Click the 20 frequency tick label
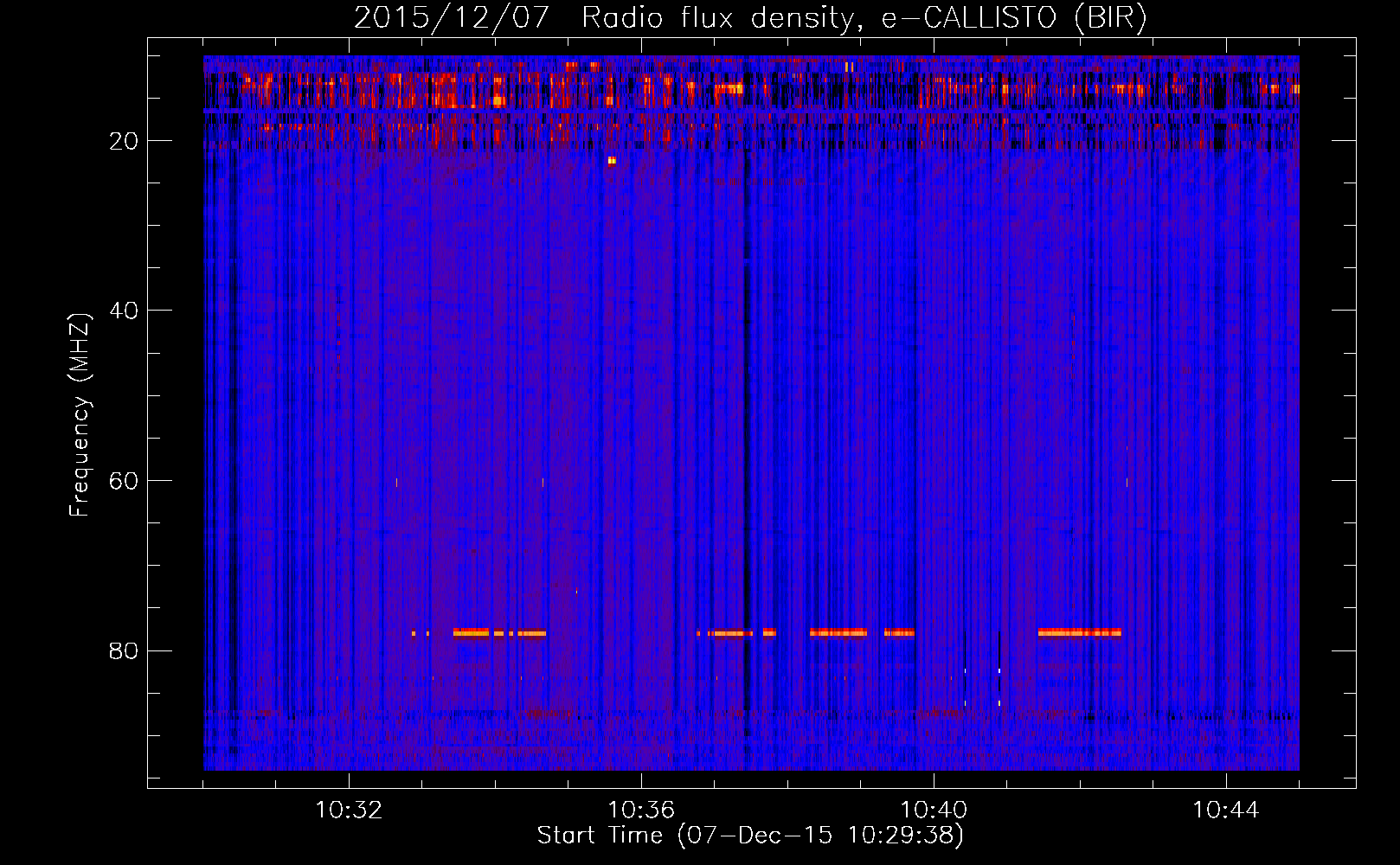This screenshot has width=1400, height=865. pyautogui.click(x=124, y=141)
